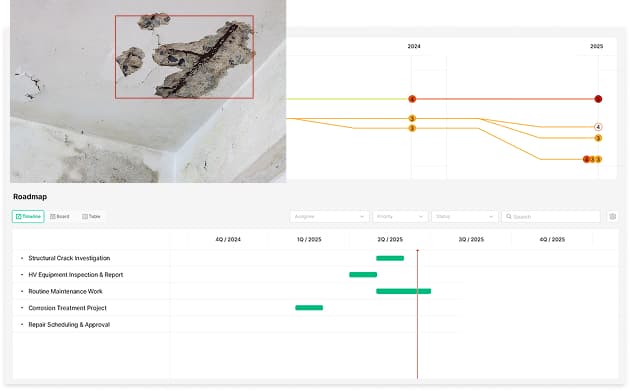Viewport: 630px width, 391px height.
Task: Click the red node at 2024 on chart
Action: tap(412, 99)
